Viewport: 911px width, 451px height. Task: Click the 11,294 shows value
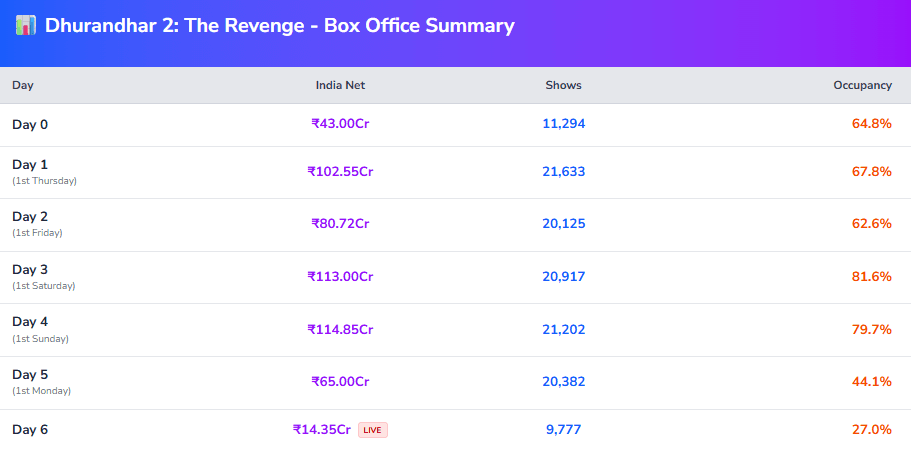(563, 125)
